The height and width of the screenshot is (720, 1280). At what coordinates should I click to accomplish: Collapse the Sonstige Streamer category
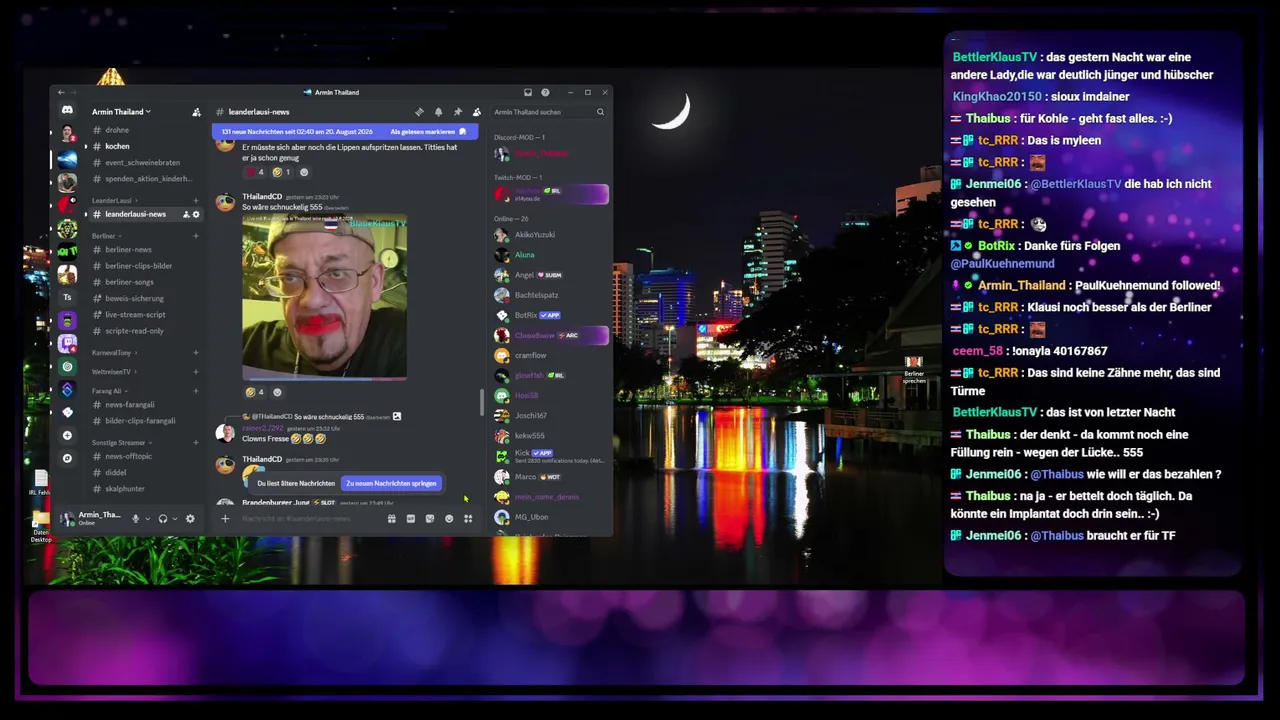click(x=121, y=442)
